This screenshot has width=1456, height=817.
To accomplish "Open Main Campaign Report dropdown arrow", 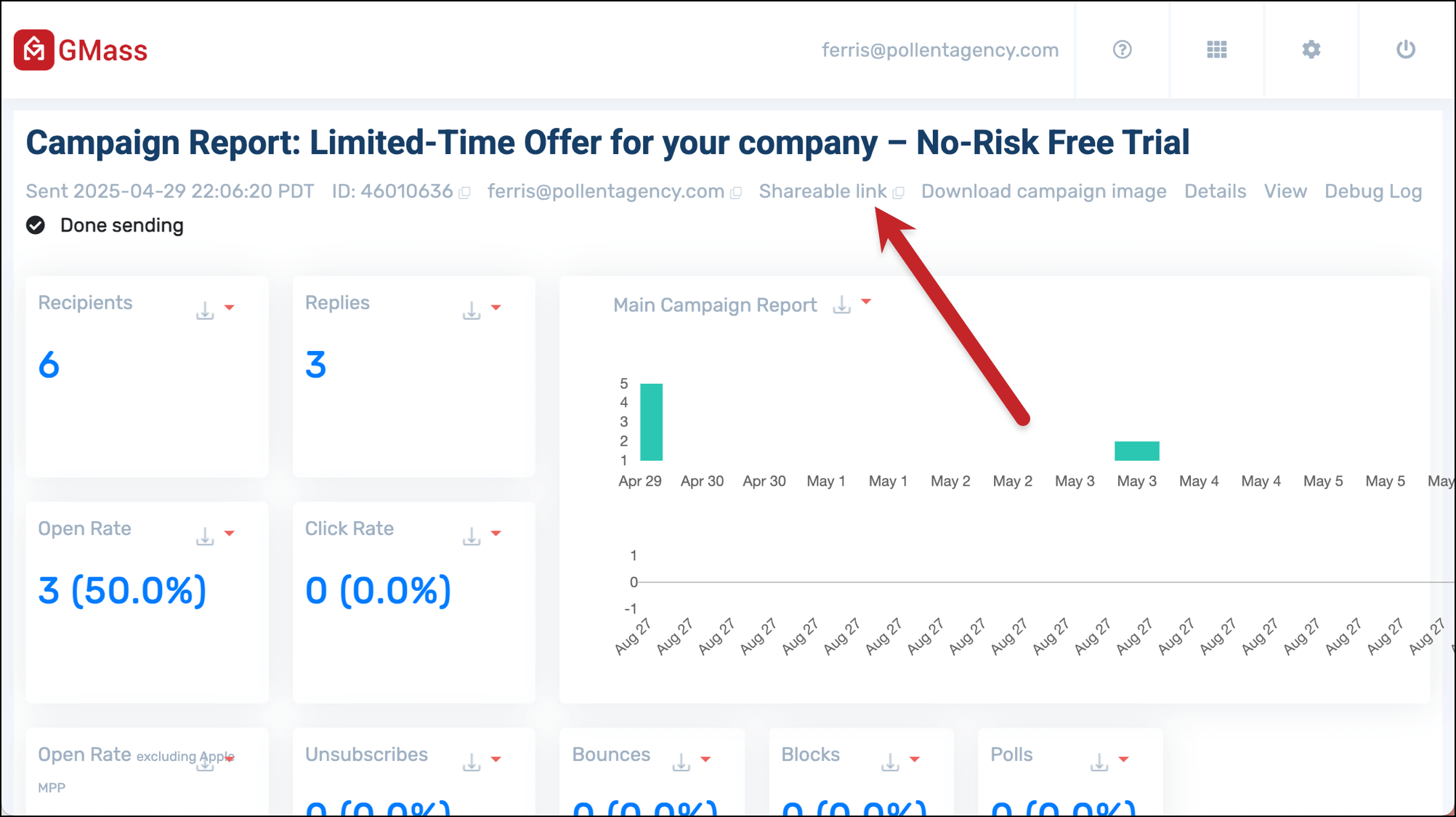I will pyautogui.click(x=866, y=301).
